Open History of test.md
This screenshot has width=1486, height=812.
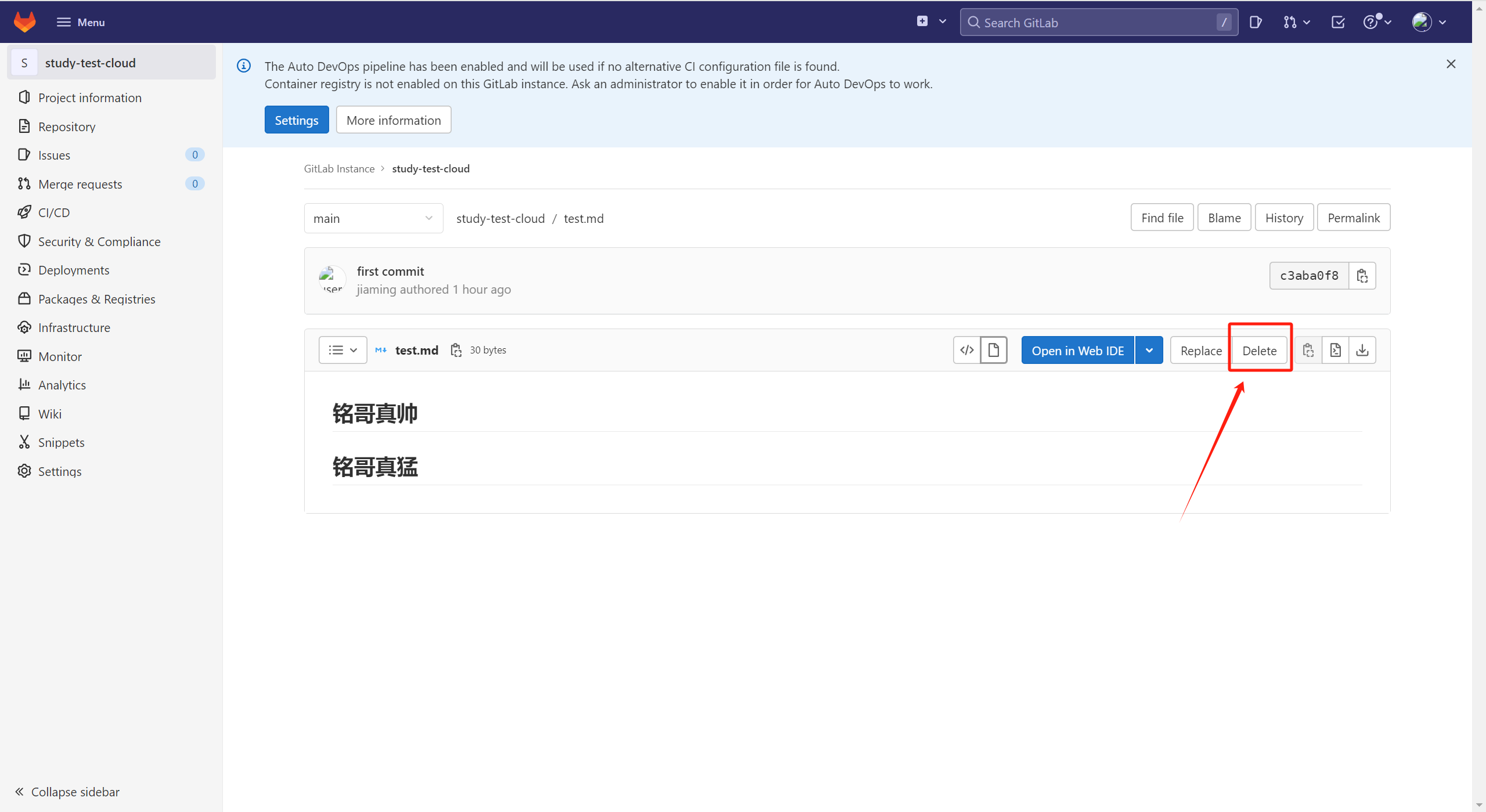coord(1284,218)
